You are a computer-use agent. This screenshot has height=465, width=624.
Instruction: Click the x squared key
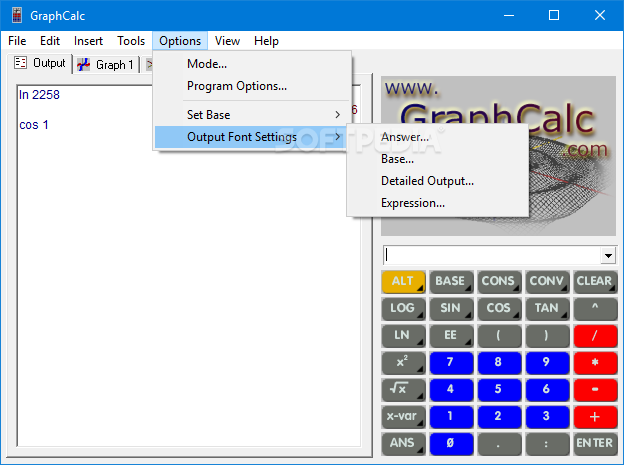403,363
